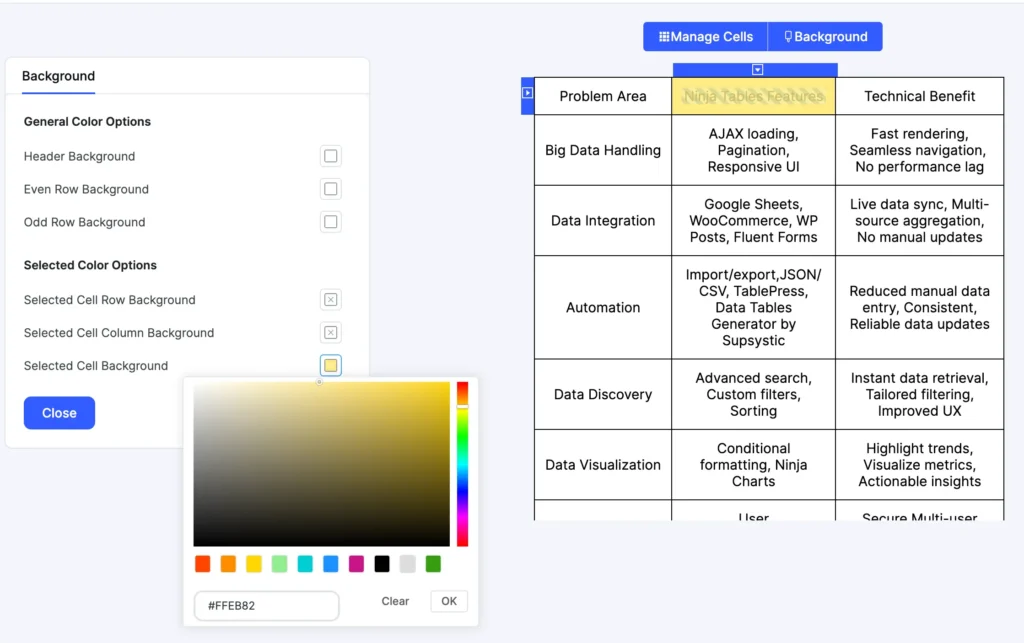This screenshot has height=643, width=1024.
Task: Open the Odd Row Background color box
Action: click(330, 222)
